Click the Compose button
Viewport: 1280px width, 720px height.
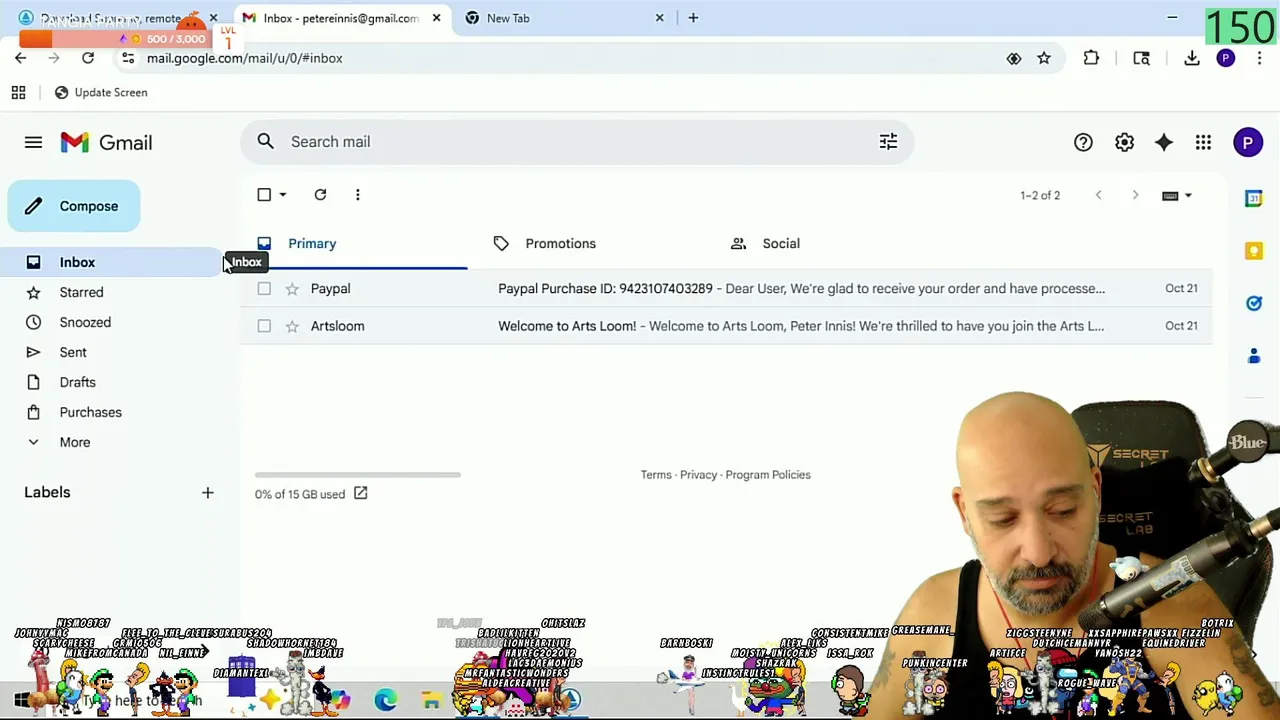[x=74, y=206]
